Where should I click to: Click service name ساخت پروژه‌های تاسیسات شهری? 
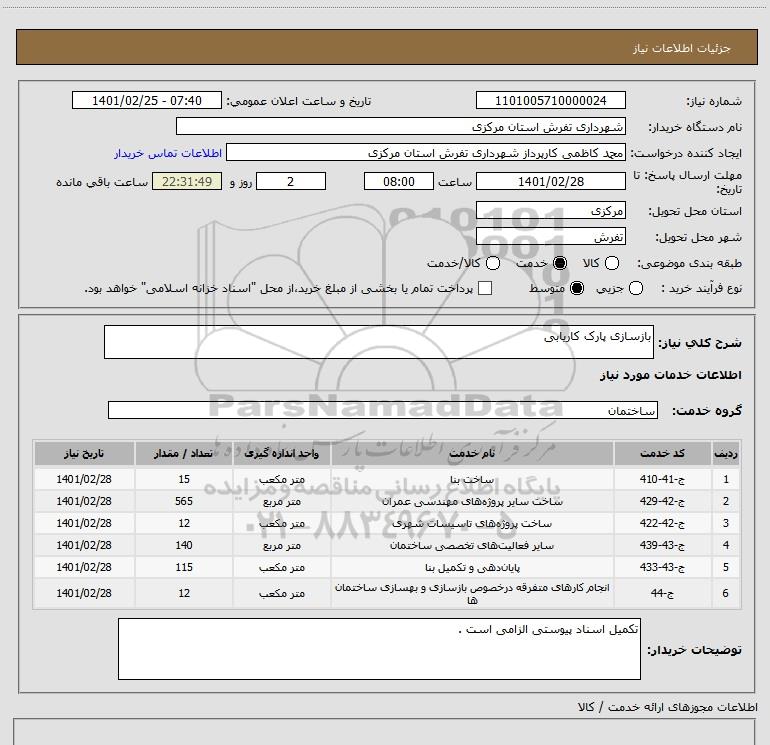coord(472,524)
